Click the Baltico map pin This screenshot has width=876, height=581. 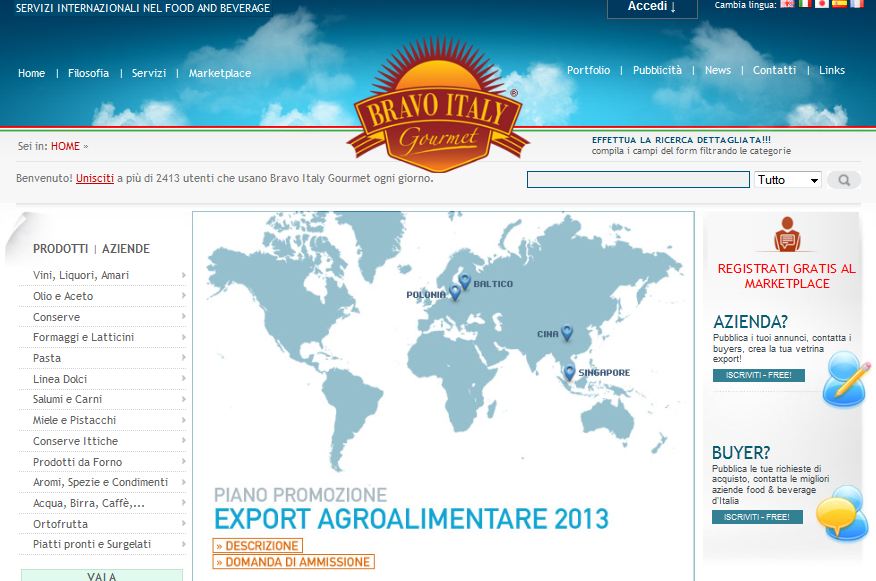pyautogui.click(x=465, y=282)
